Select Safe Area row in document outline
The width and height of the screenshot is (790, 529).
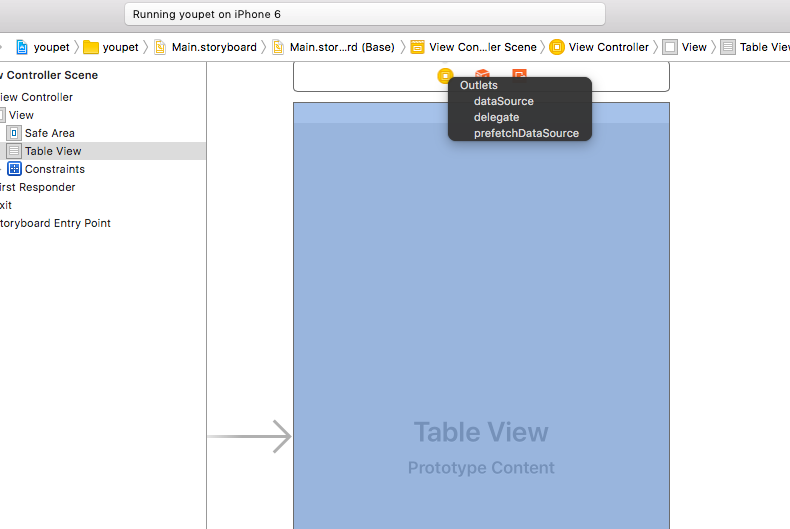103,133
